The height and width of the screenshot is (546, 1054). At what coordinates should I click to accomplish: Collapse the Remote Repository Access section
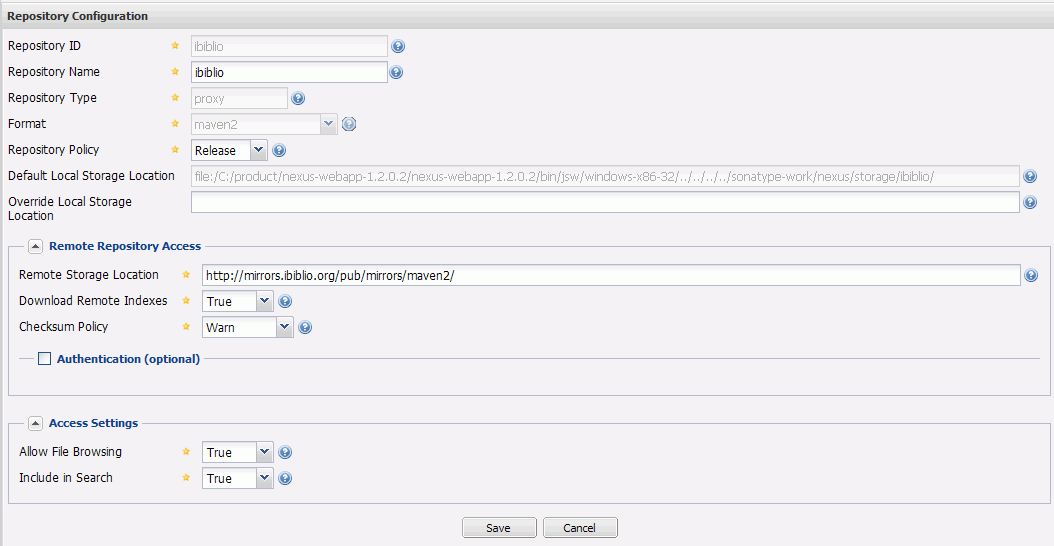[35, 246]
